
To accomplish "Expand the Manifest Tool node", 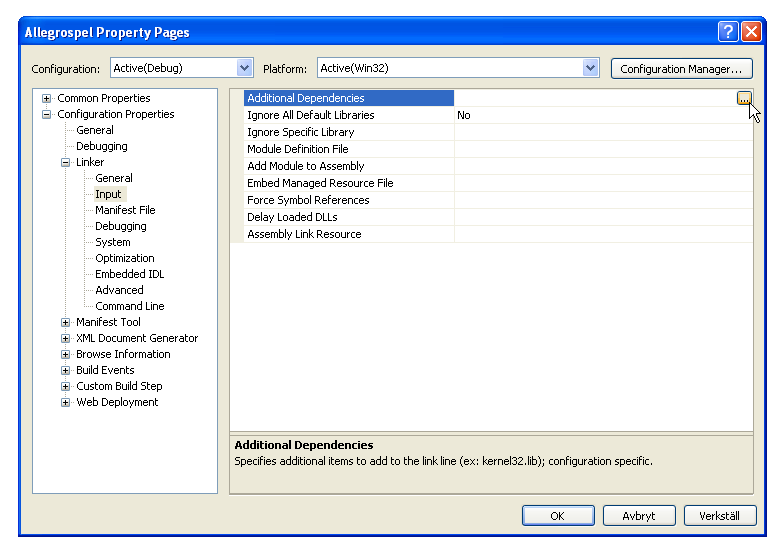I will point(66,322).
